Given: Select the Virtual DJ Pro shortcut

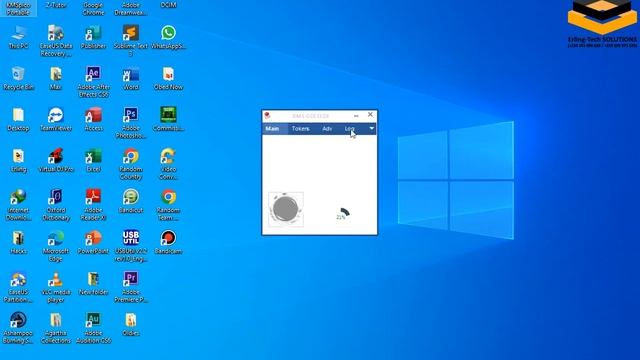Looking at the screenshot, I should 56,161.
